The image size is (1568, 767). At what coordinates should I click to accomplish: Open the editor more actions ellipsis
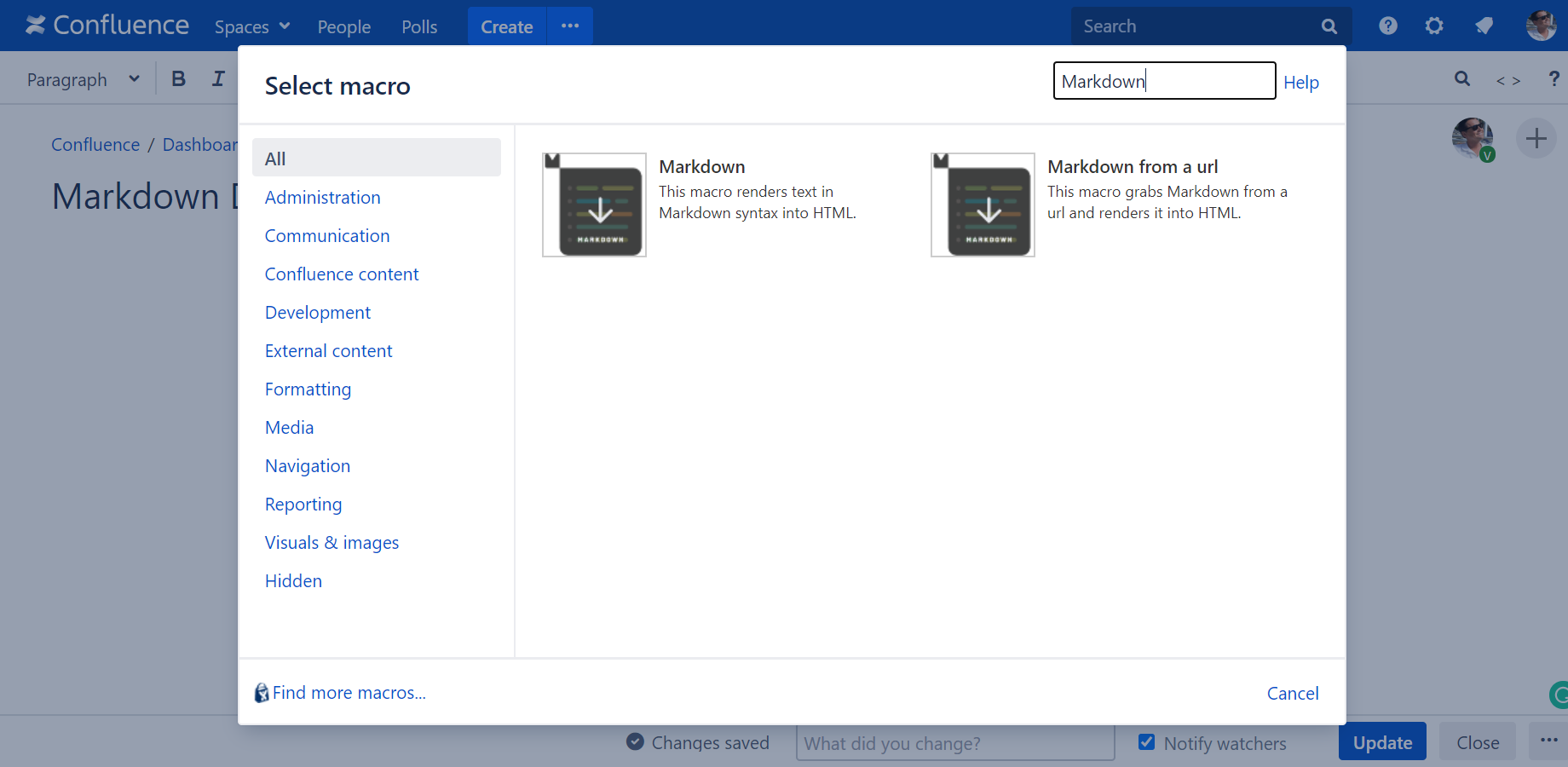point(1548,741)
